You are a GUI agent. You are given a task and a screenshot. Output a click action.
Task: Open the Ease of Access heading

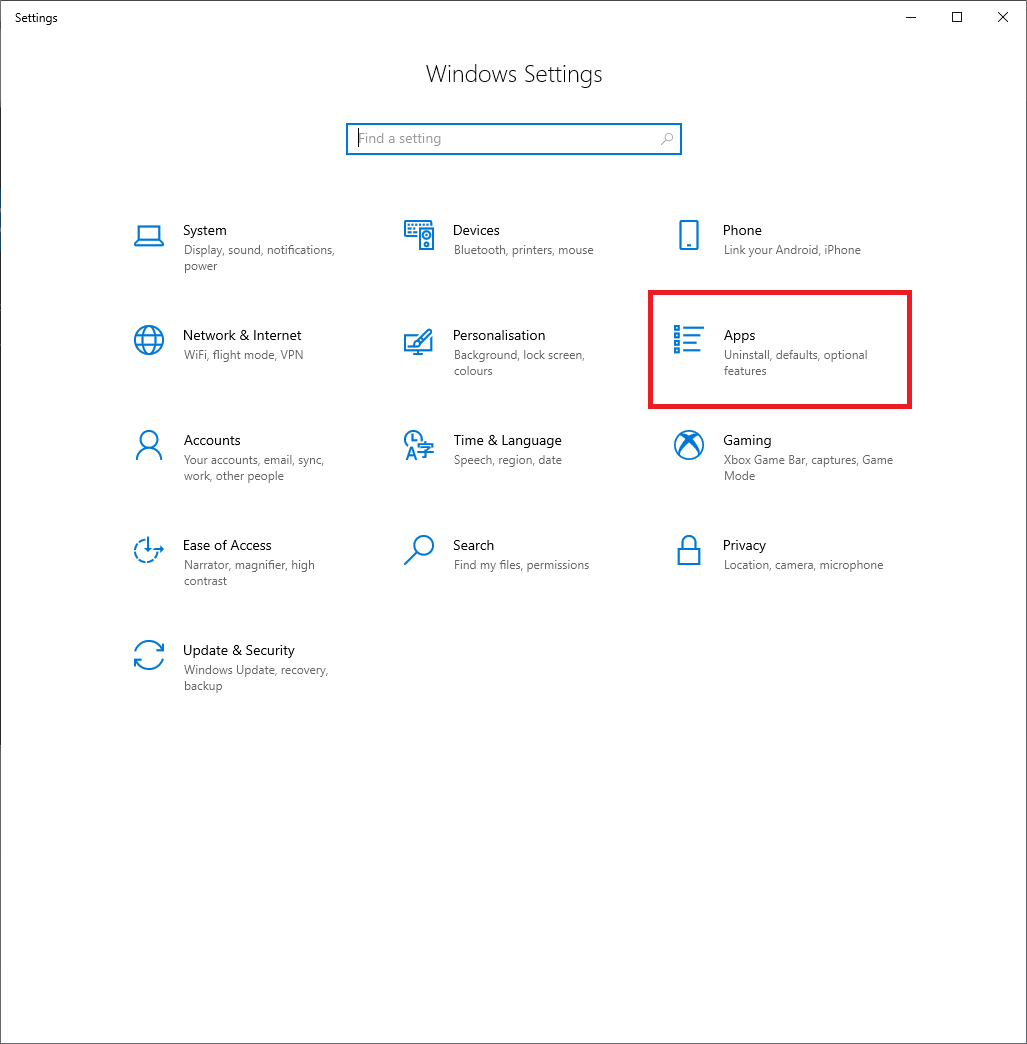[x=227, y=545]
